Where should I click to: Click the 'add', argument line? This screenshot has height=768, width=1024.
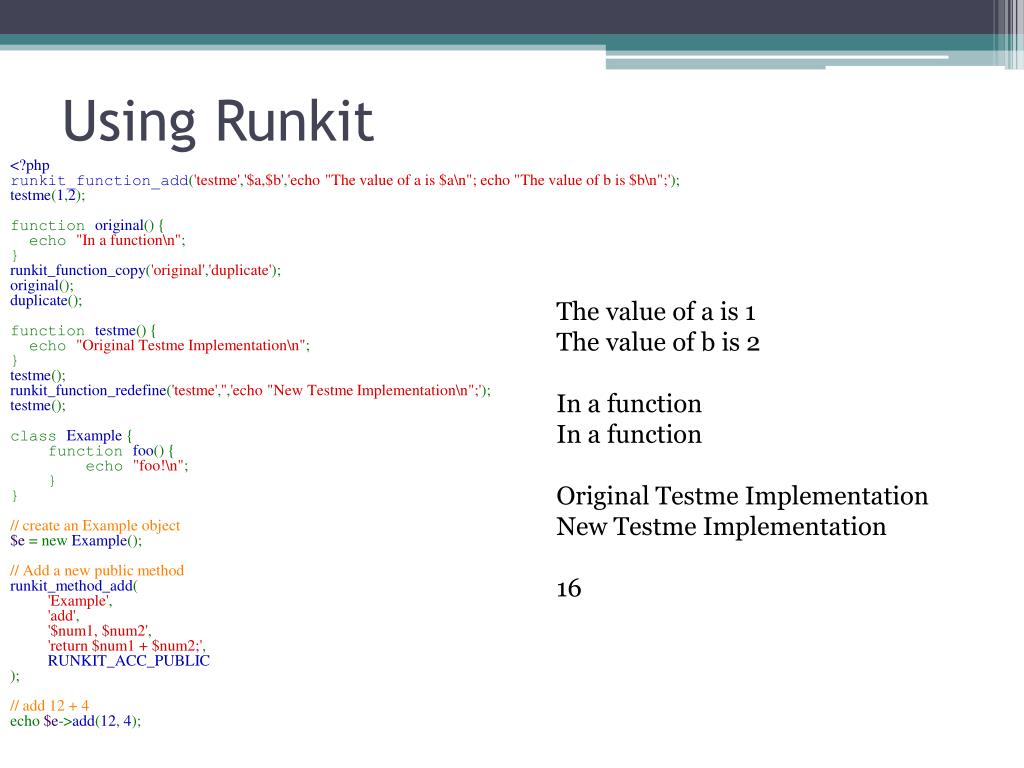[x=63, y=616]
